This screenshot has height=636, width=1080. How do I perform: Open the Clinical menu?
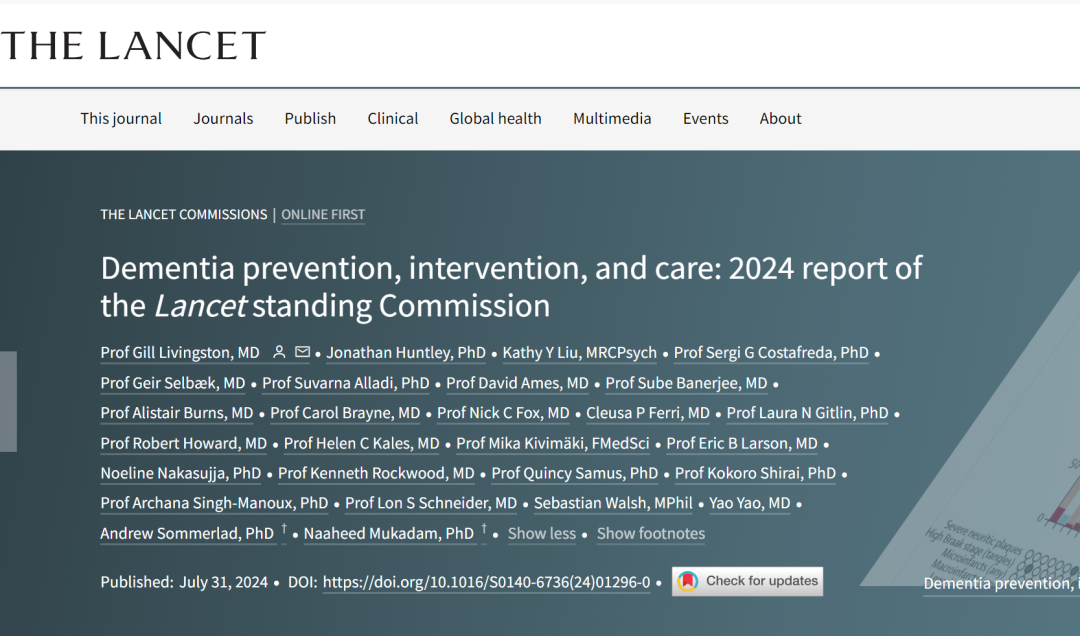[x=393, y=119]
